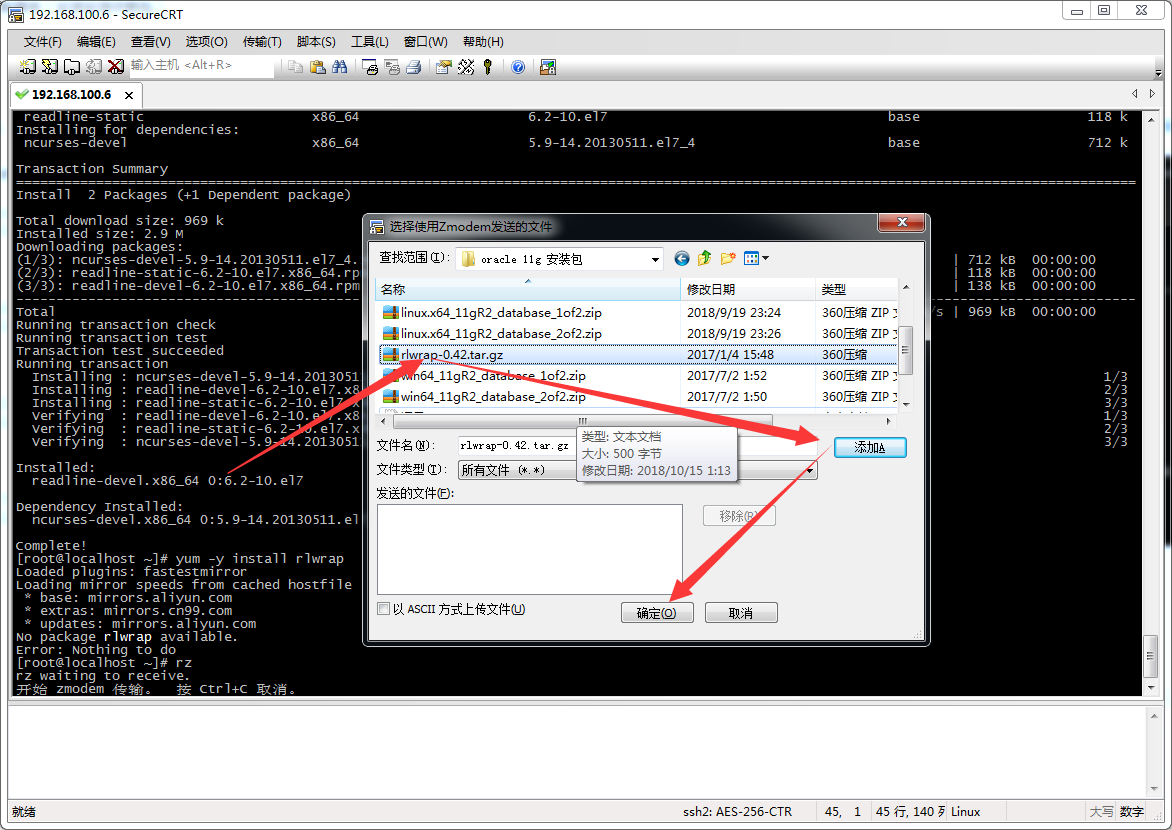Click ssh2: AES-256-CTR in status bar
1172x830 pixels.
pyautogui.click(x=737, y=811)
